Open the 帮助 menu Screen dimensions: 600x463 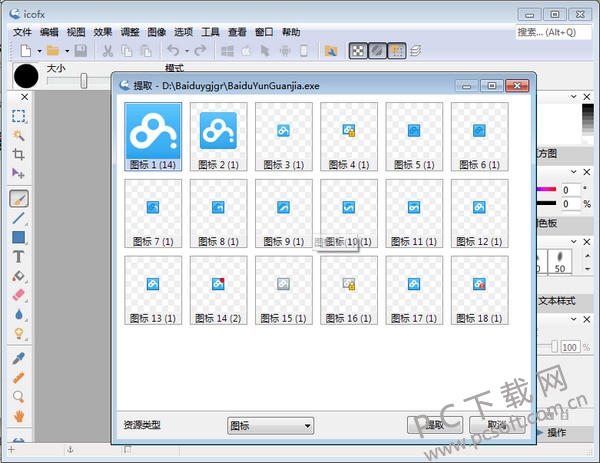(x=291, y=32)
